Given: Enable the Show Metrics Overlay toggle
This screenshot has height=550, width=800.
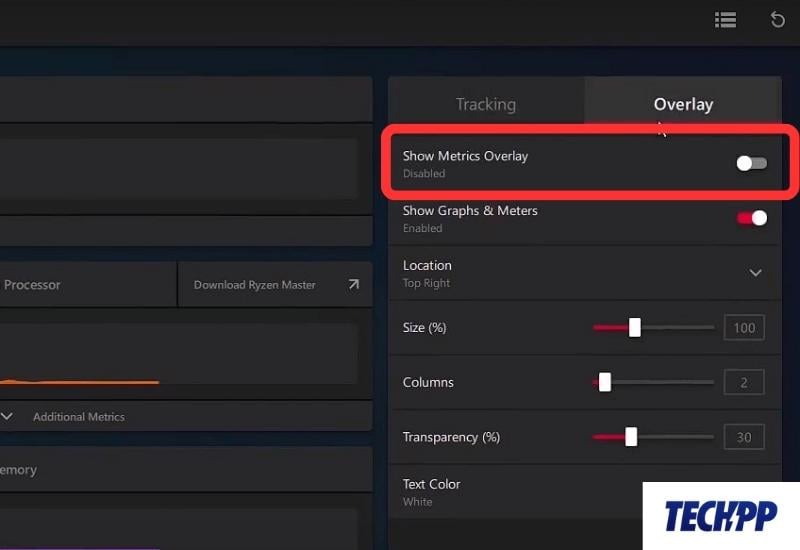Looking at the screenshot, I should [x=752, y=163].
